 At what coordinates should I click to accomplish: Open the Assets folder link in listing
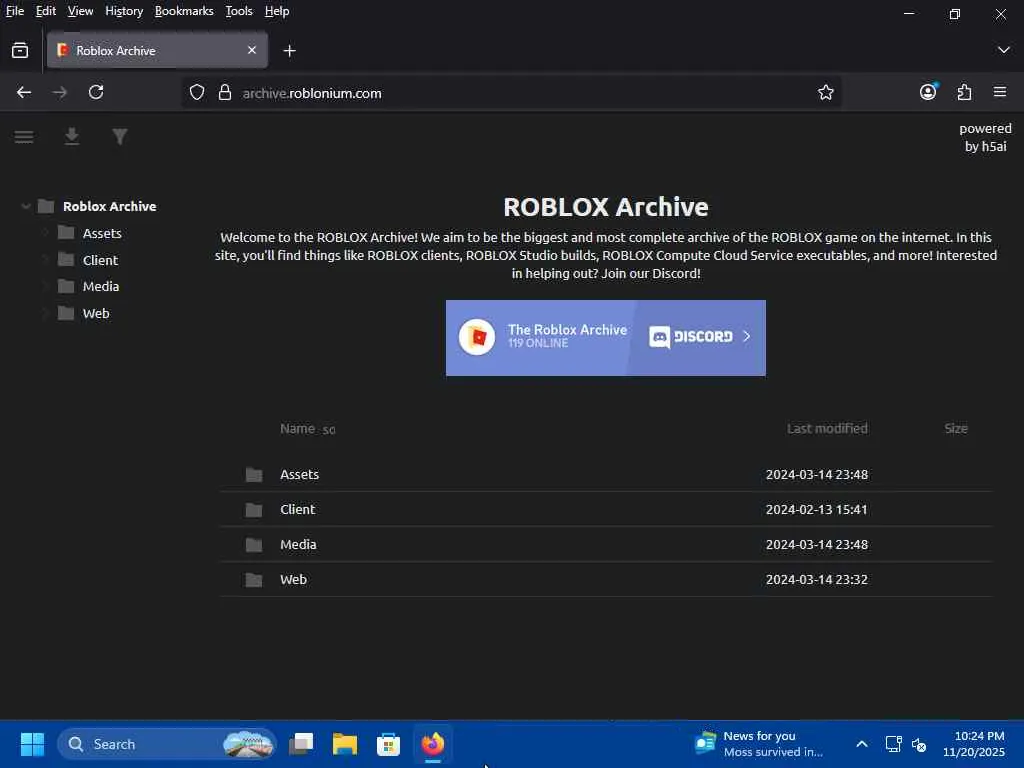(300, 475)
